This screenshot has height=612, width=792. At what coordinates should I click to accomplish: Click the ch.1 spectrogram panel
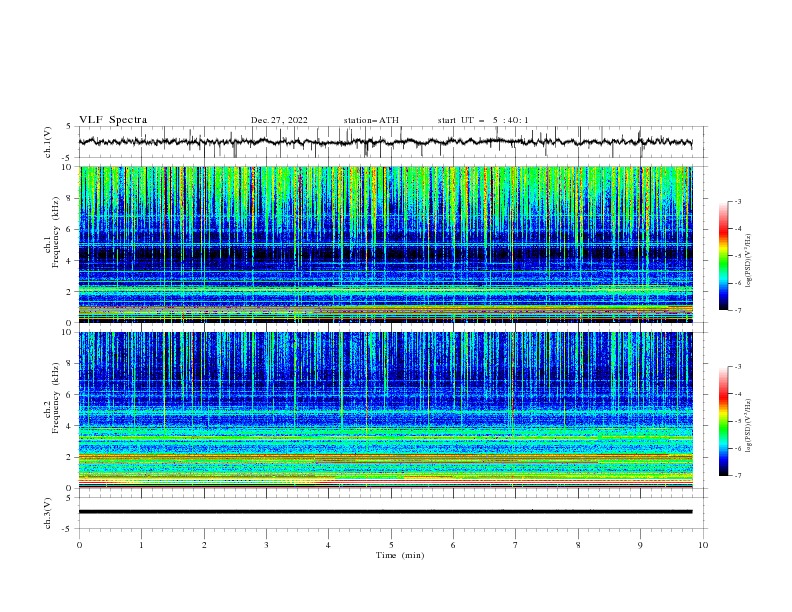tap(386, 244)
